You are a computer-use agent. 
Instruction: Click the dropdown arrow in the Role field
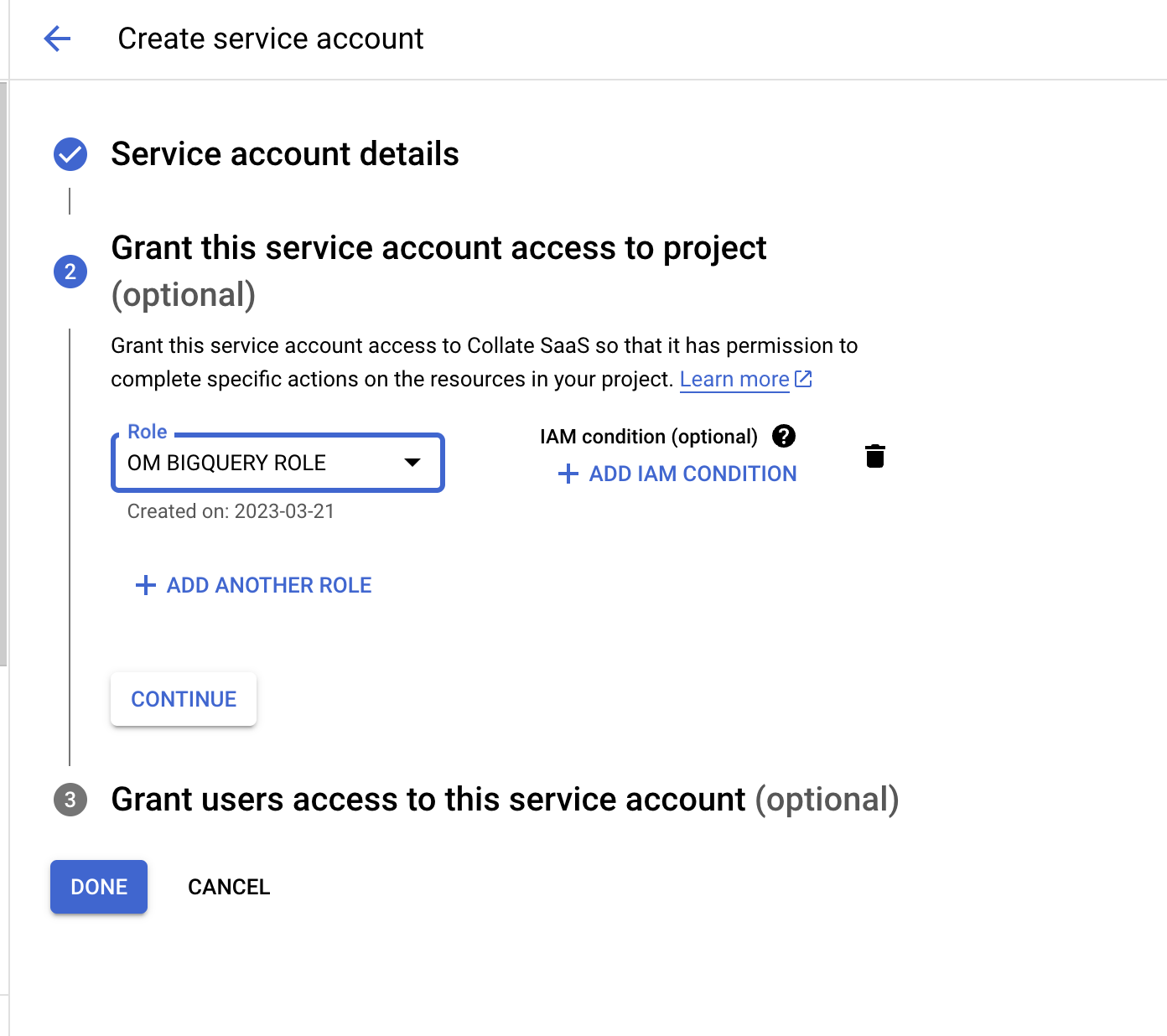(x=412, y=463)
